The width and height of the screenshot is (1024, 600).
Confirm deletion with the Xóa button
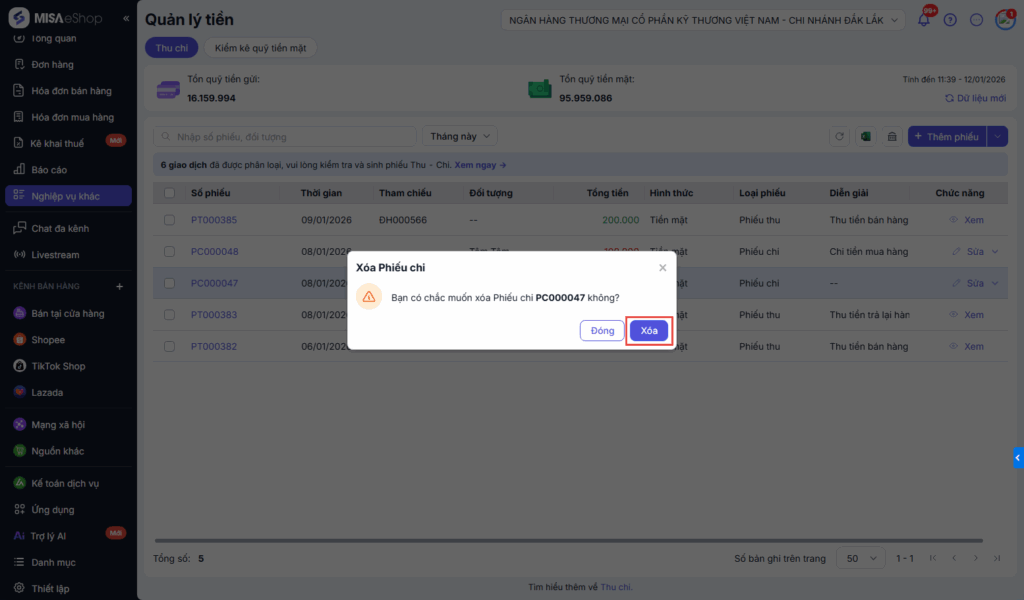[x=648, y=330]
